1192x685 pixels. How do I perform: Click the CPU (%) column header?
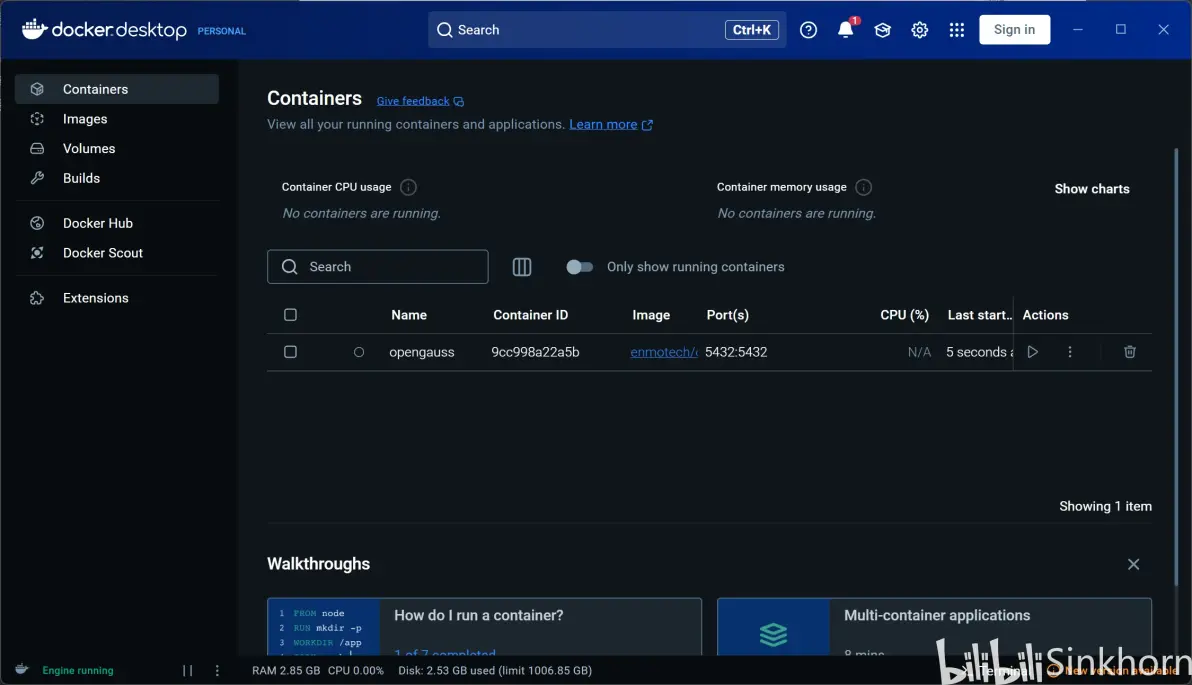point(905,315)
